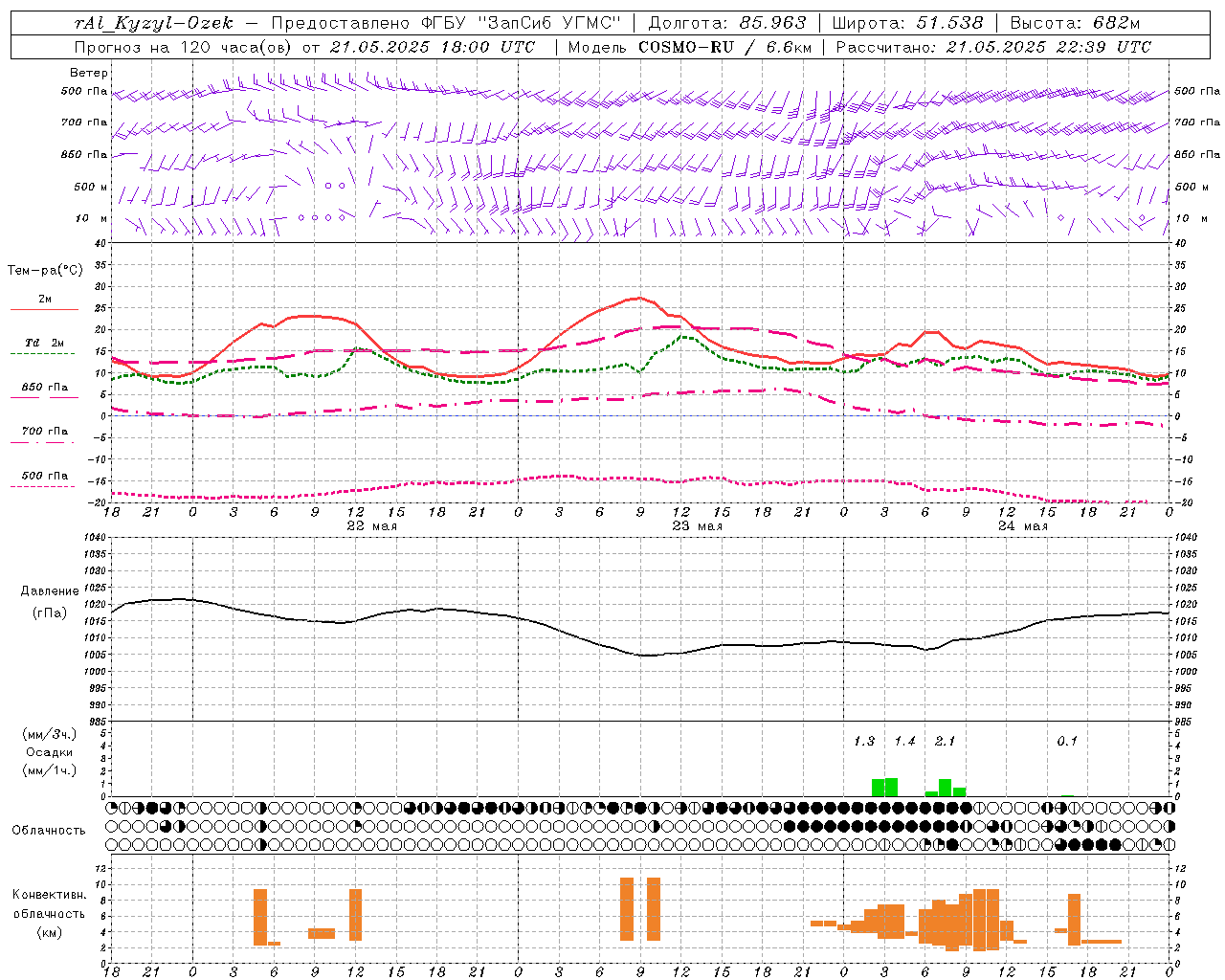
Task: Click the 850 гПа wind level label on right
Action: pyautogui.click(x=1197, y=154)
